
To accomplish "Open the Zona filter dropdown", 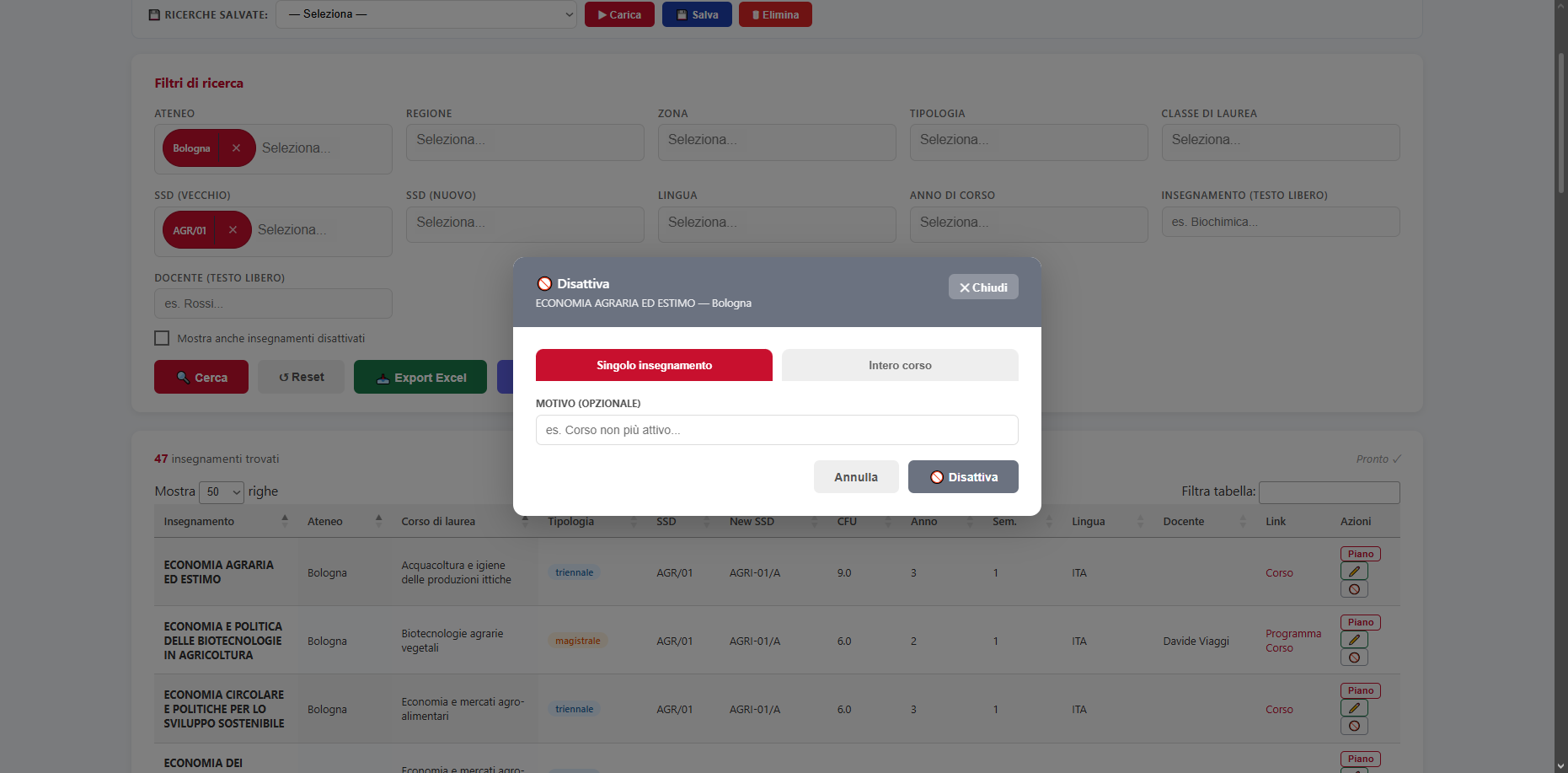I will tap(777, 142).
